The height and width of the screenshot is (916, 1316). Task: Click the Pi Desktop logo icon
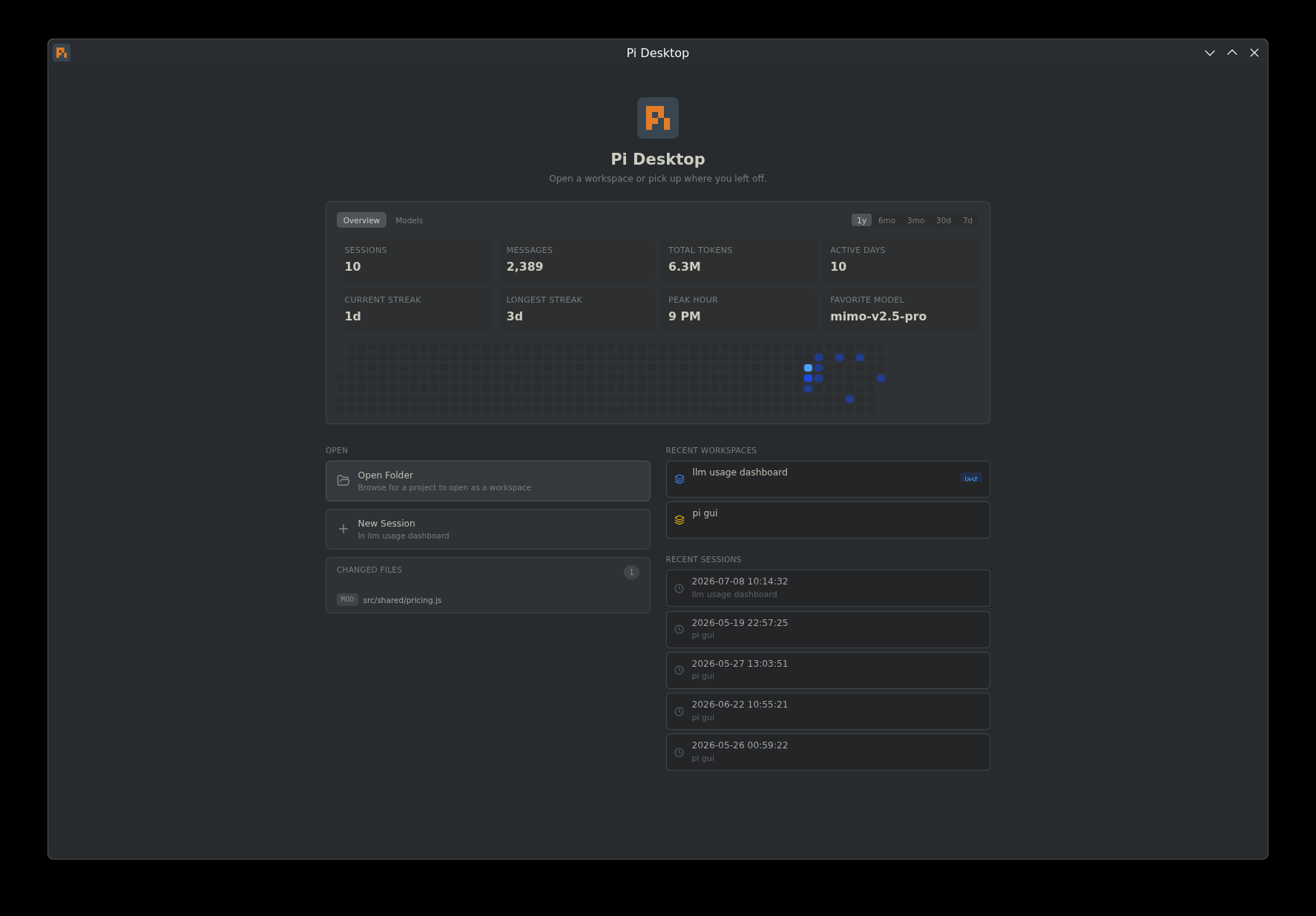[x=658, y=118]
